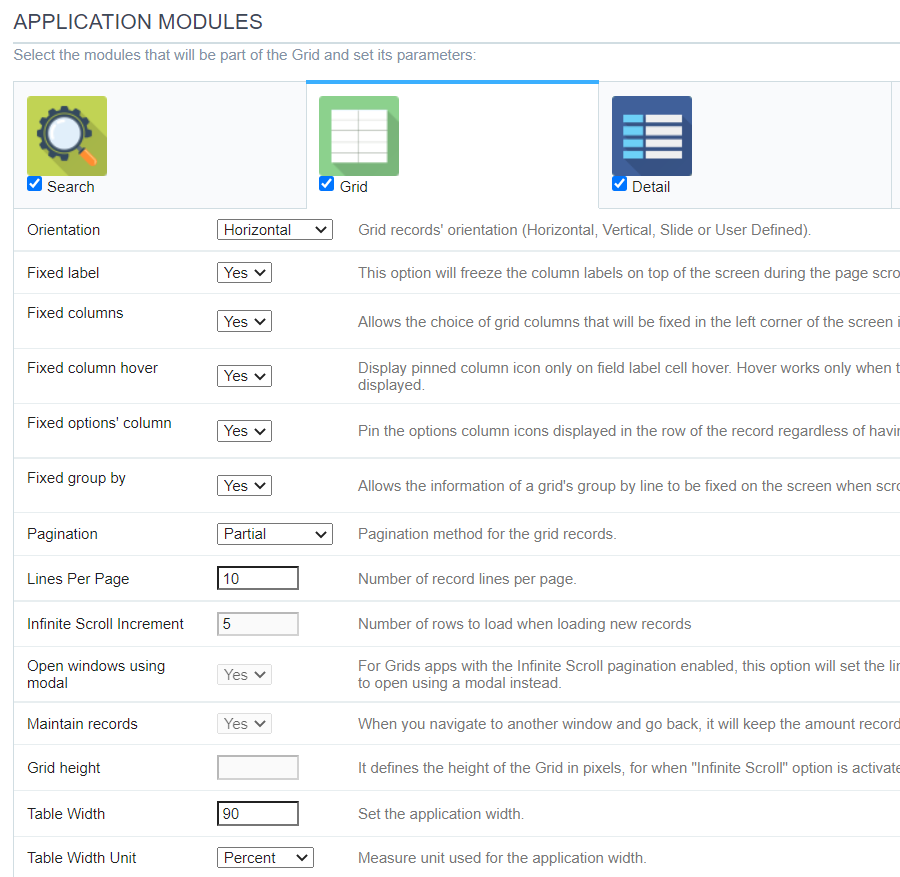
Task: Click the Search module magnifier icon
Action: point(66,135)
